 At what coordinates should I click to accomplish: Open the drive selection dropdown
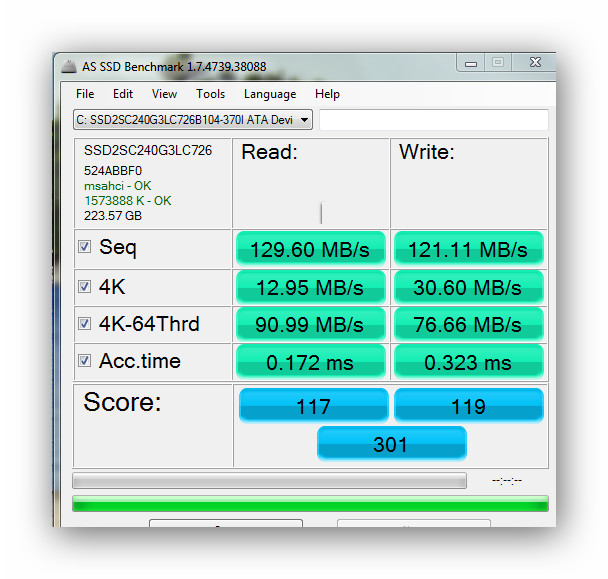coord(193,120)
